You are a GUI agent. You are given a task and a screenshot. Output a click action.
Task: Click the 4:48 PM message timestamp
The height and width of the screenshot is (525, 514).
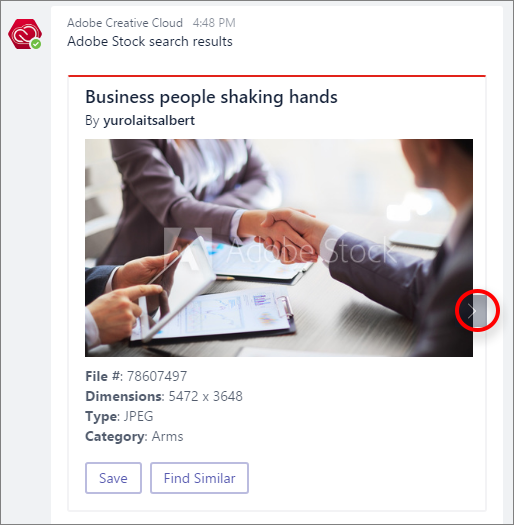214,23
